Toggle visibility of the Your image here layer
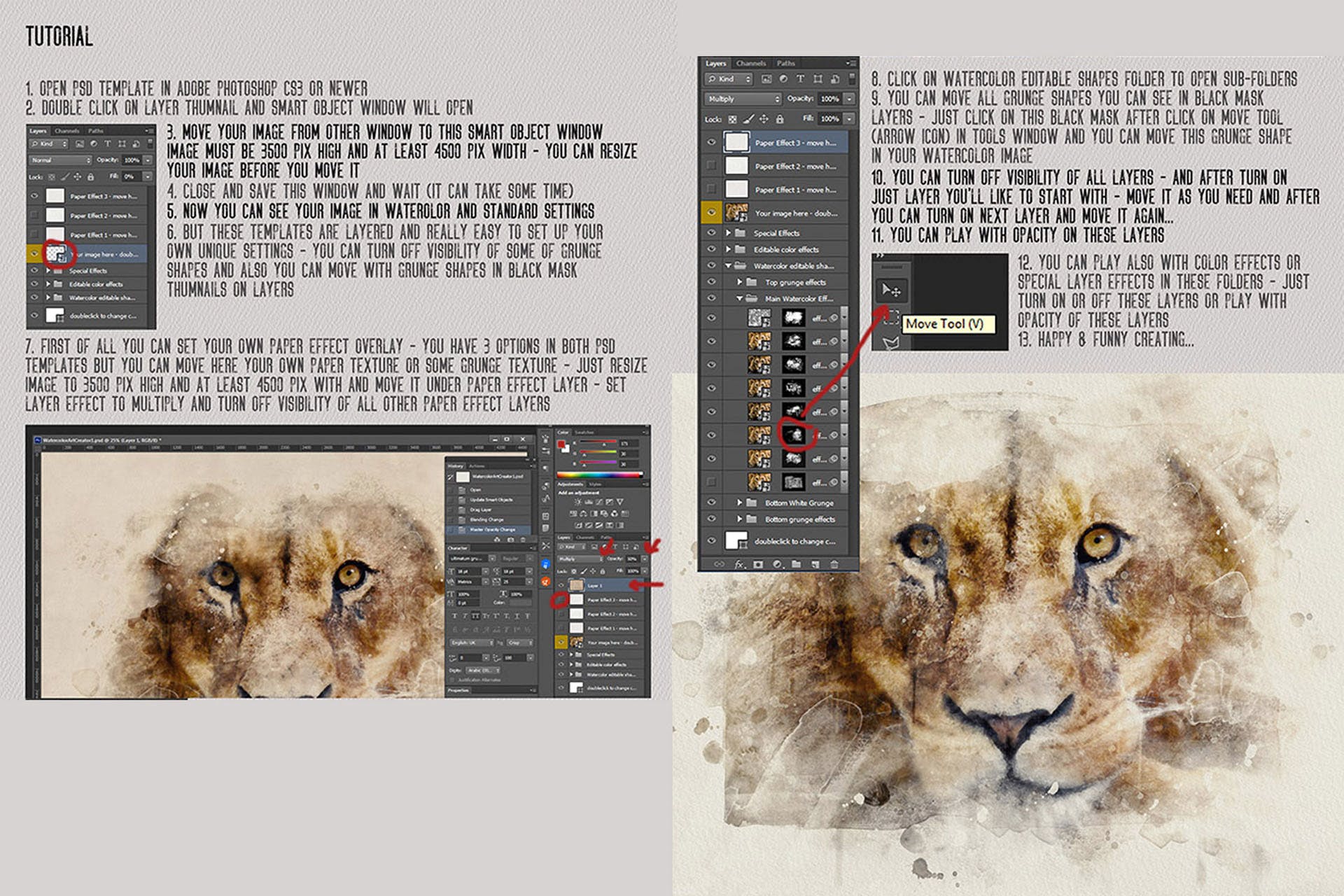The image size is (1344, 896). pos(712,213)
